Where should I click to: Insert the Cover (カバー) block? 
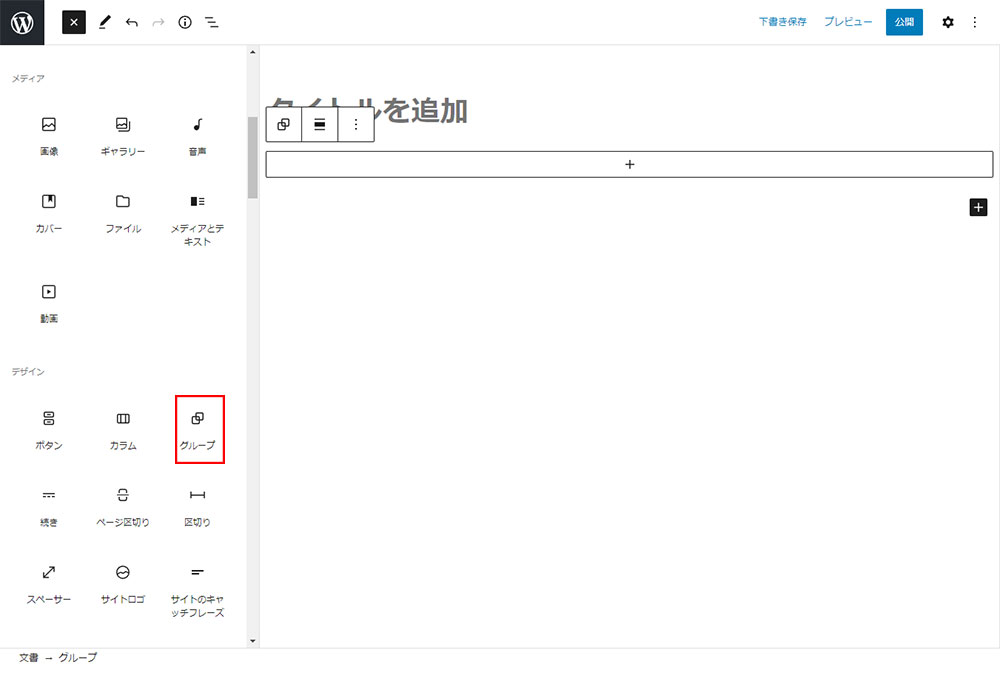pos(48,212)
